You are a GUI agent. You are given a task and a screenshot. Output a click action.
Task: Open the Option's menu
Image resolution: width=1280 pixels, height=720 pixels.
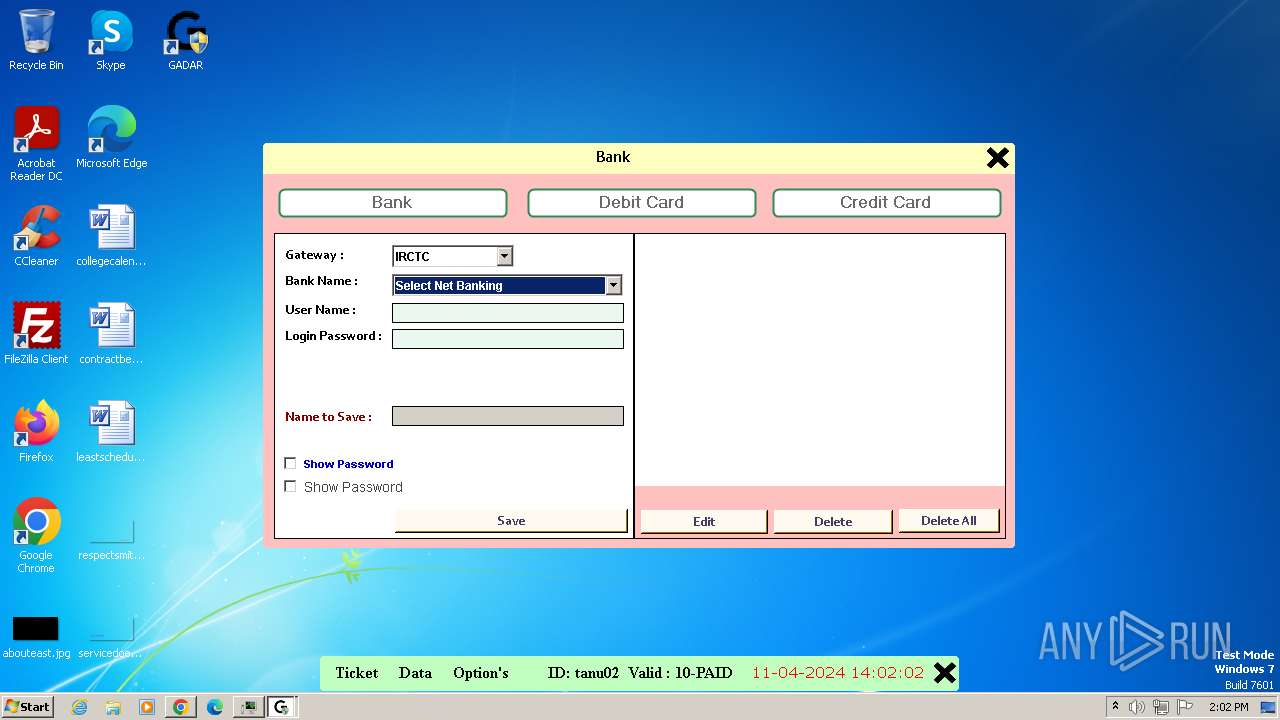tap(481, 673)
